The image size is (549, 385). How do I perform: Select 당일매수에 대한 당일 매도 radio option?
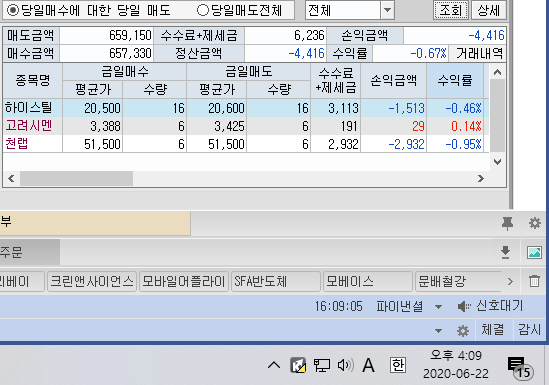[x=13, y=10]
